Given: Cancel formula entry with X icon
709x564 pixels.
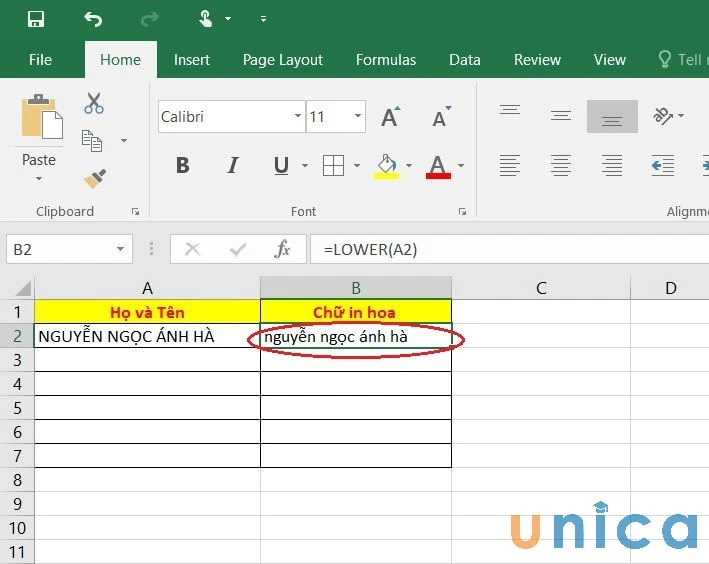Looking at the screenshot, I should coord(193,249).
